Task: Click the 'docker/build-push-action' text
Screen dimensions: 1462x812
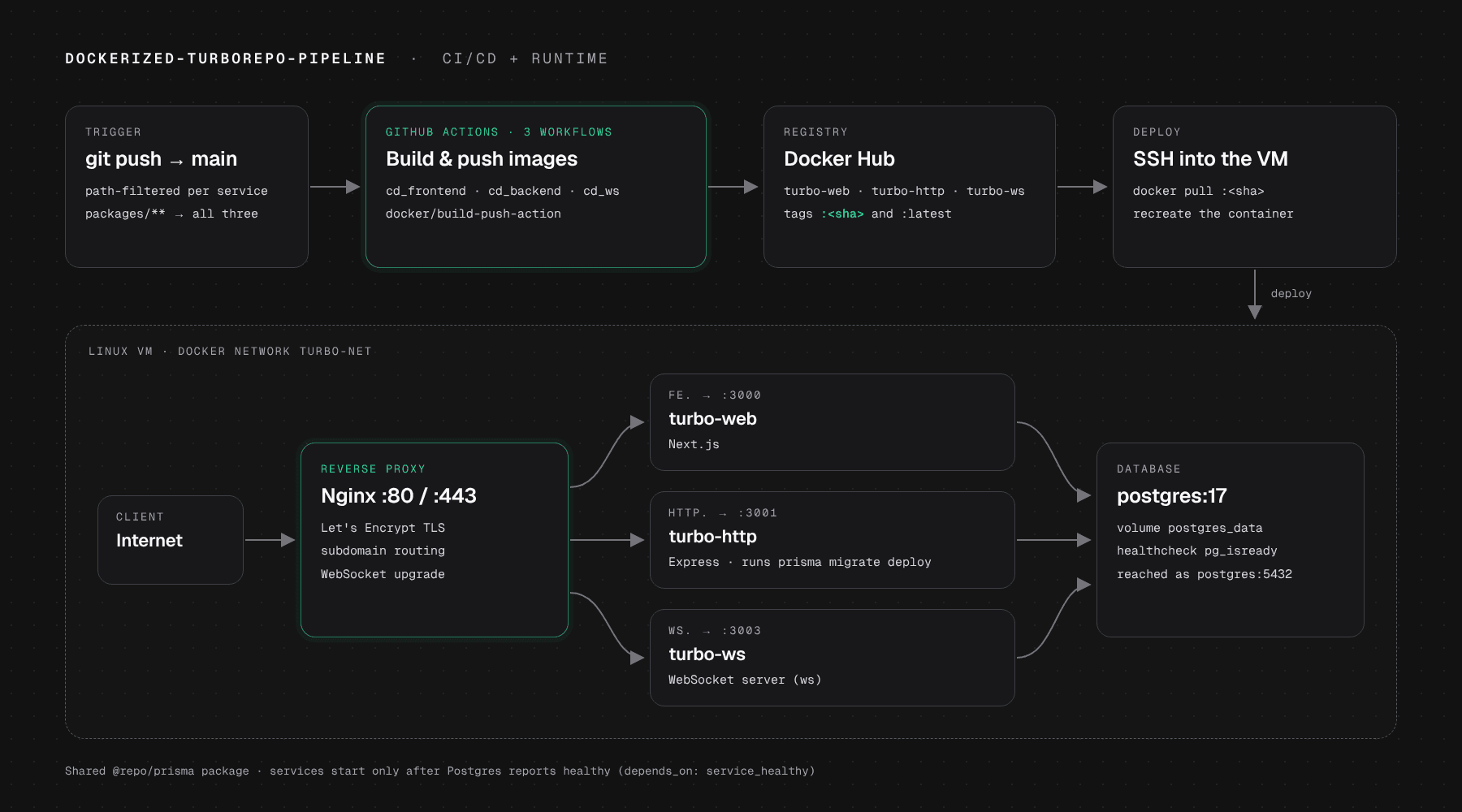Action: point(473,214)
